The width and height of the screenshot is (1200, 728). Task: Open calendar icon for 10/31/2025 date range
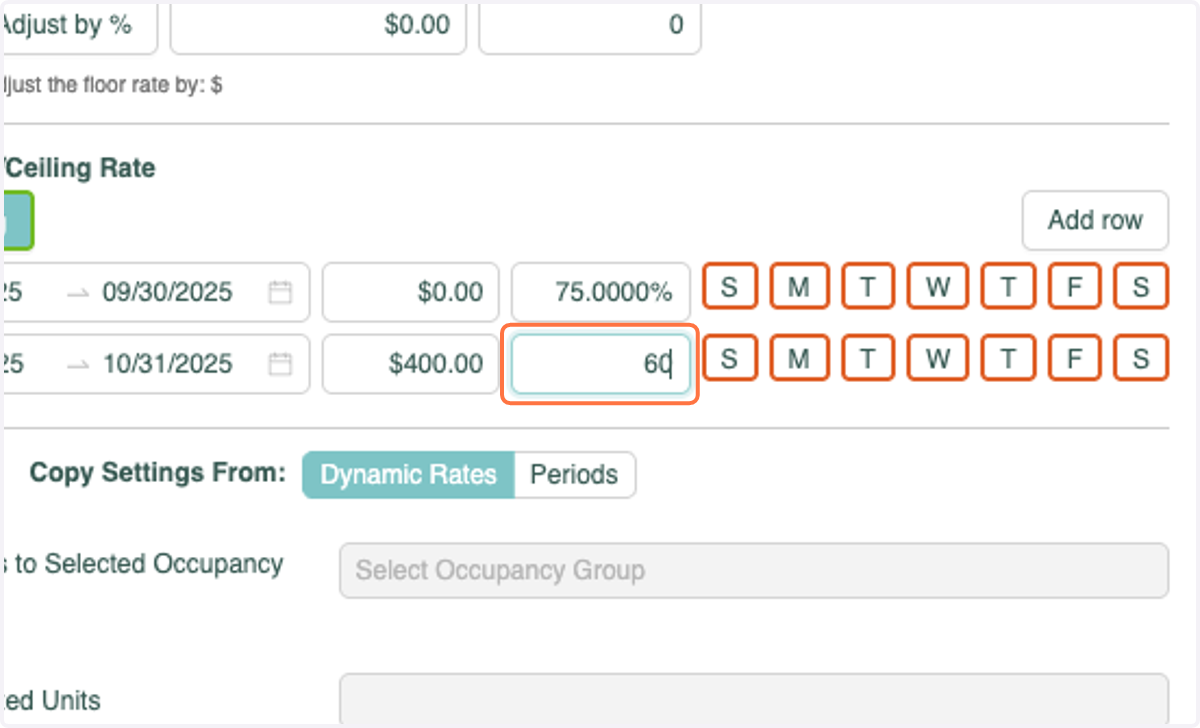281,363
